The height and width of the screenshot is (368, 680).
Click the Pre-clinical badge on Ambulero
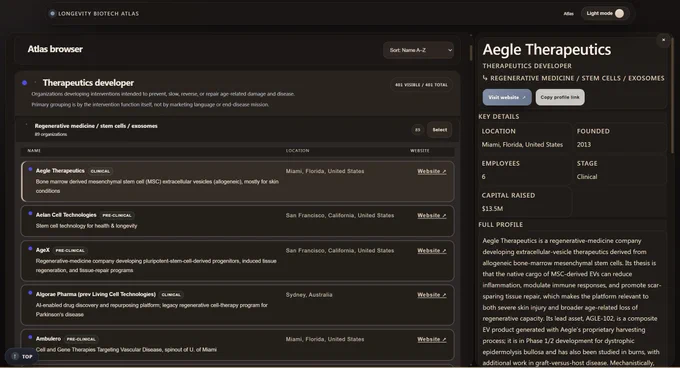81,339
